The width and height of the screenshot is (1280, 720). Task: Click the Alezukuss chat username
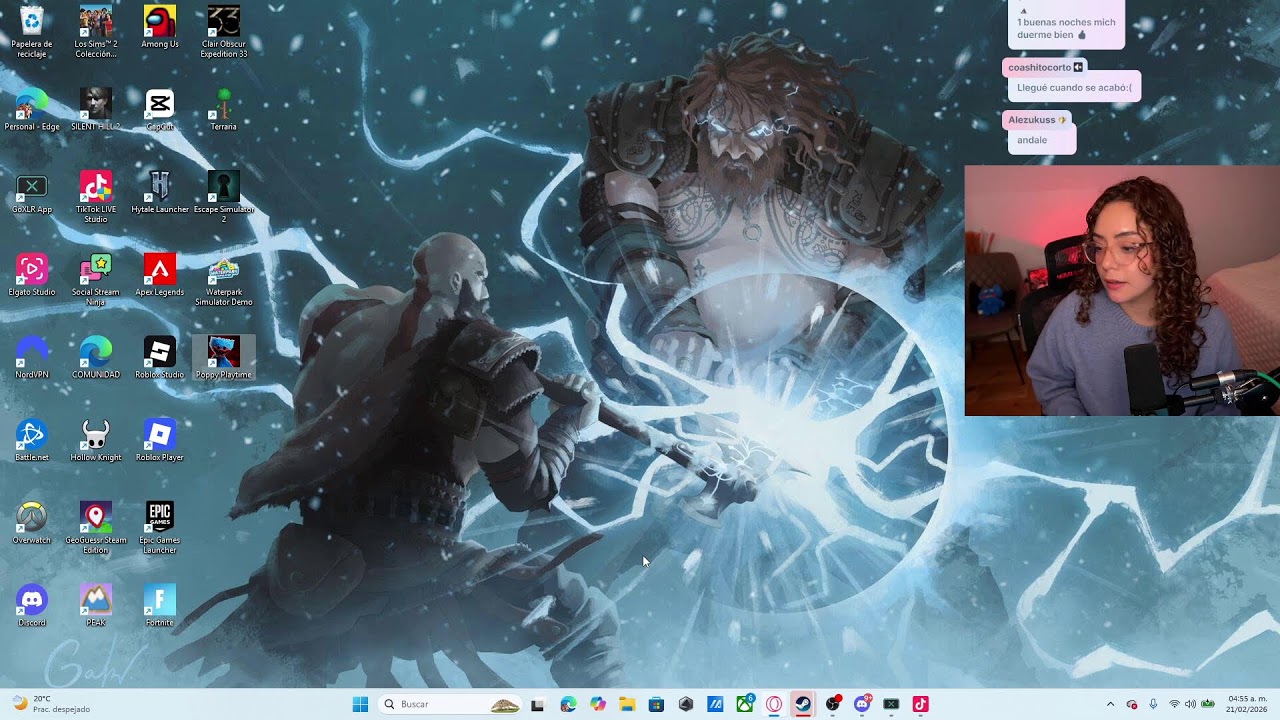(x=1032, y=120)
